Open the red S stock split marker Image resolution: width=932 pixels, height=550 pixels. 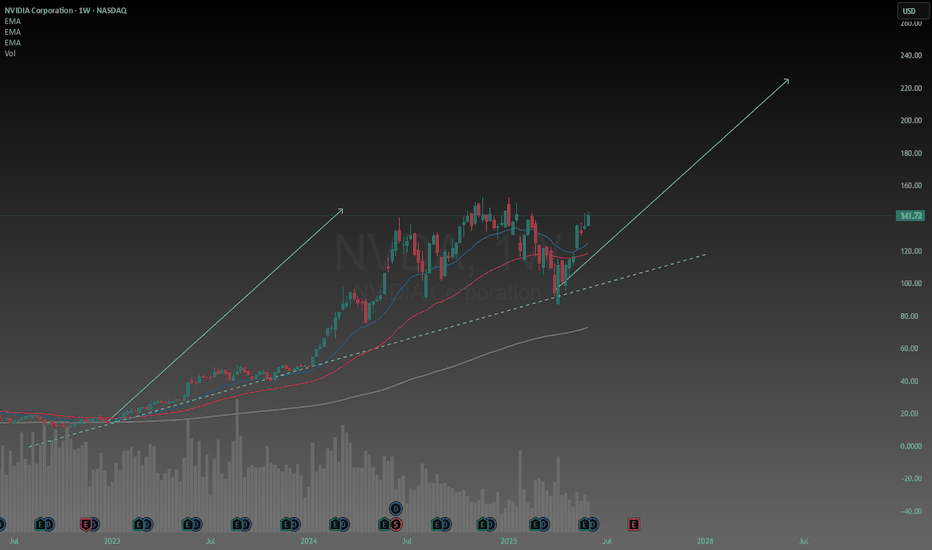pos(396,524)
